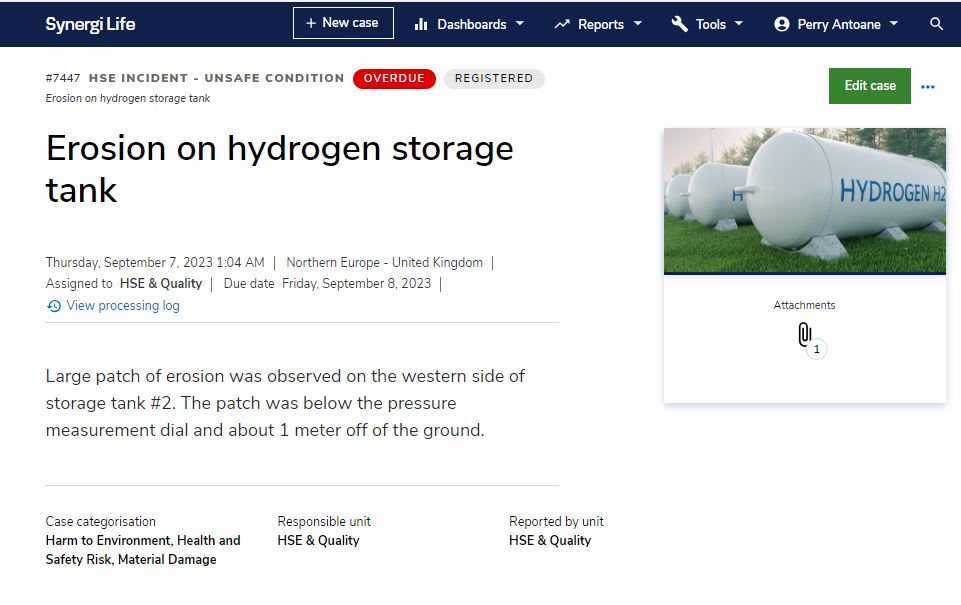
Task: Open the Tools menu
Action: coord(707,24)
